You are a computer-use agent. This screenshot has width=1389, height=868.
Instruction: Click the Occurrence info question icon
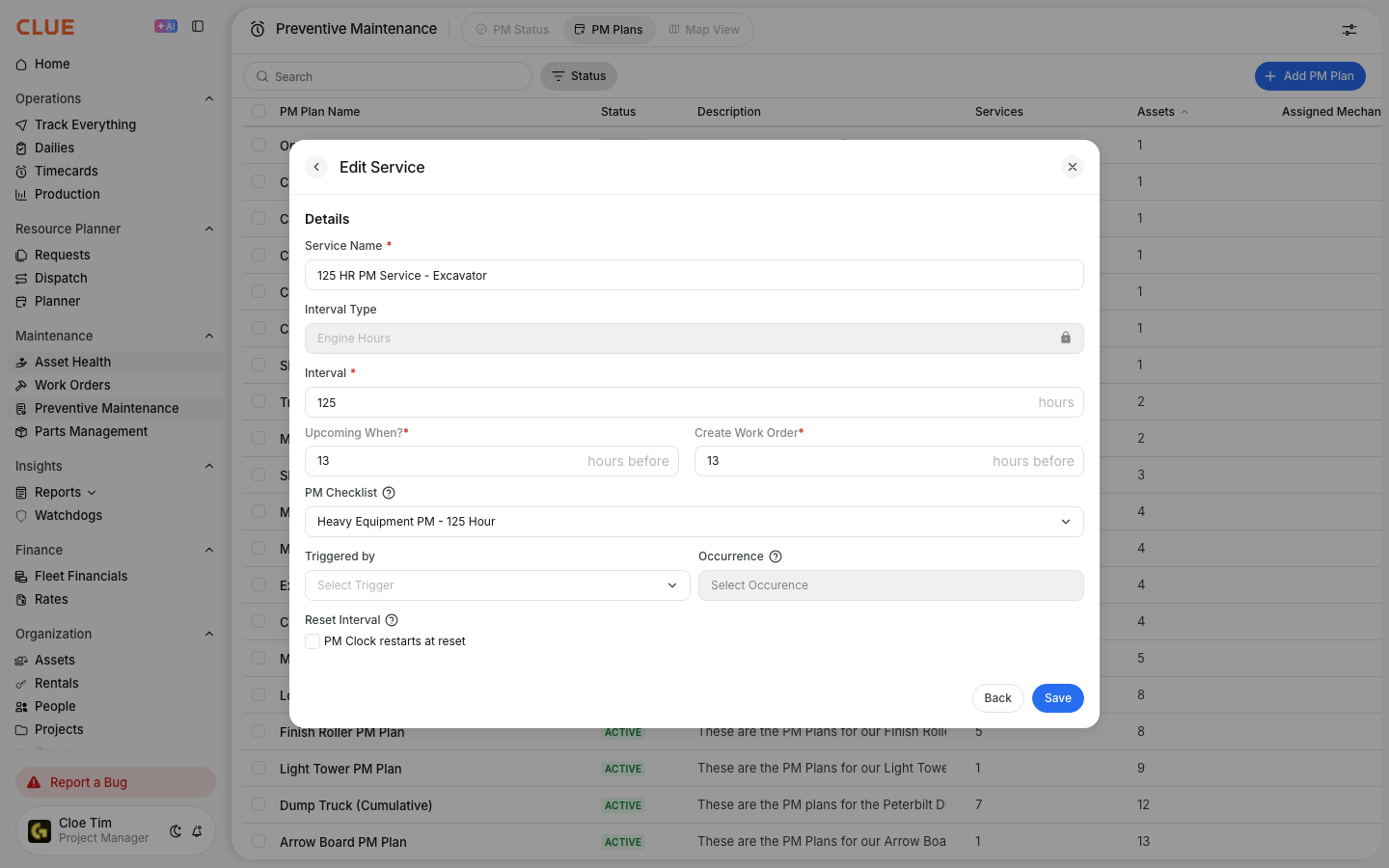776,556
